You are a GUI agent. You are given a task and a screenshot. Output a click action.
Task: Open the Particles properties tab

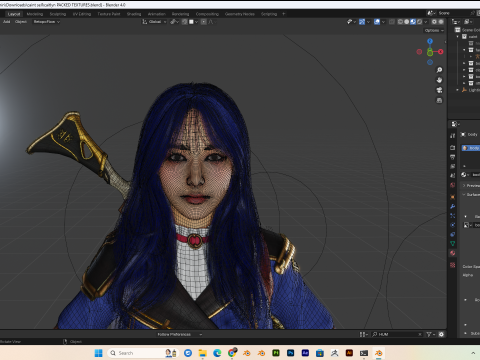point(452,216)
